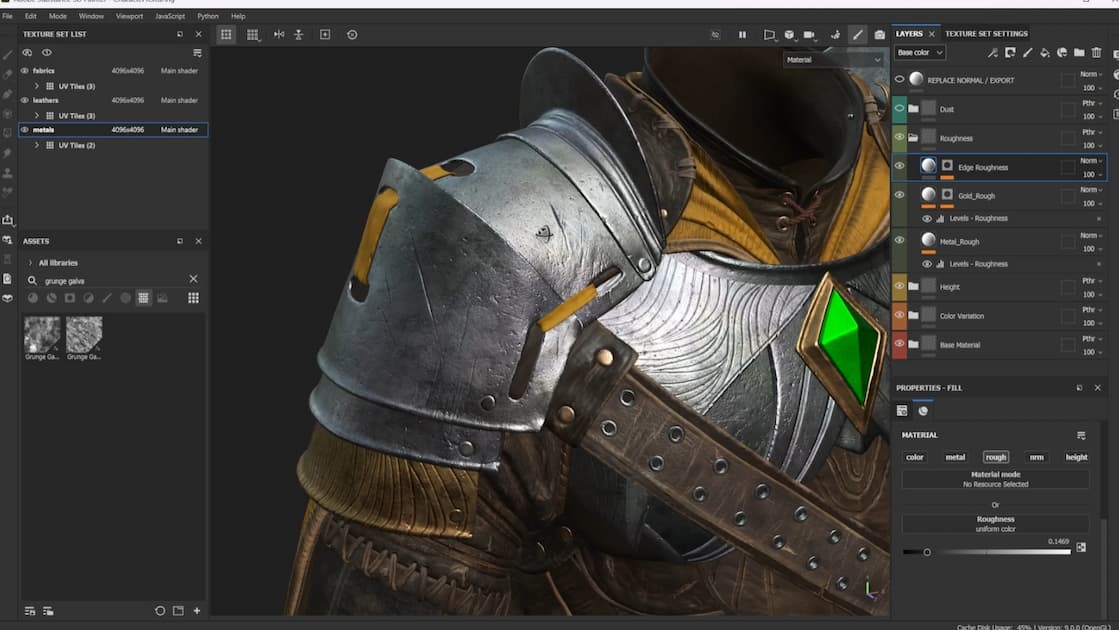Toggle visibility of leathers texture set
Viewport: 1119px width, 630px height.
tap(25, 101)
